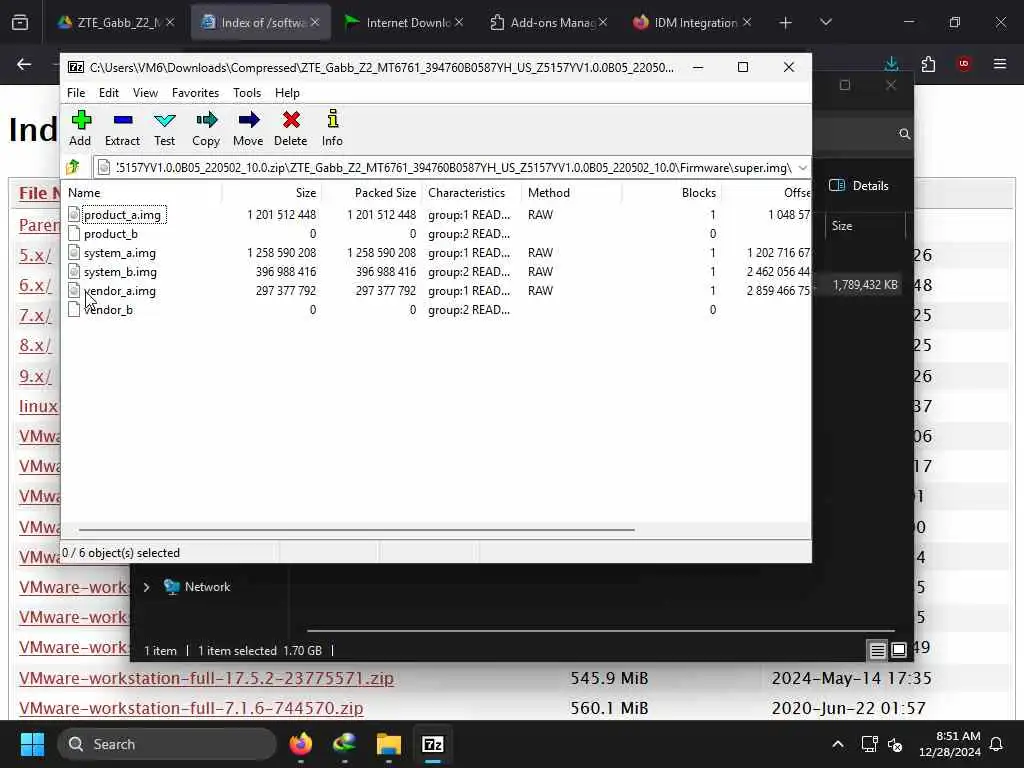Click the Extract toolbar icon
Viewport: 1024px width, 768px height.
(x=122, y=128)
